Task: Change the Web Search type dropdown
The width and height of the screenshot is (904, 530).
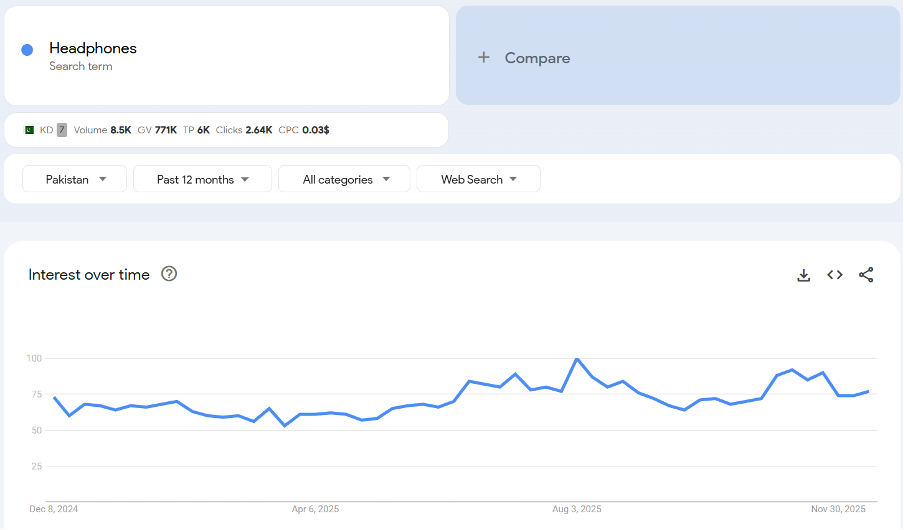Action: click(478, 179)
